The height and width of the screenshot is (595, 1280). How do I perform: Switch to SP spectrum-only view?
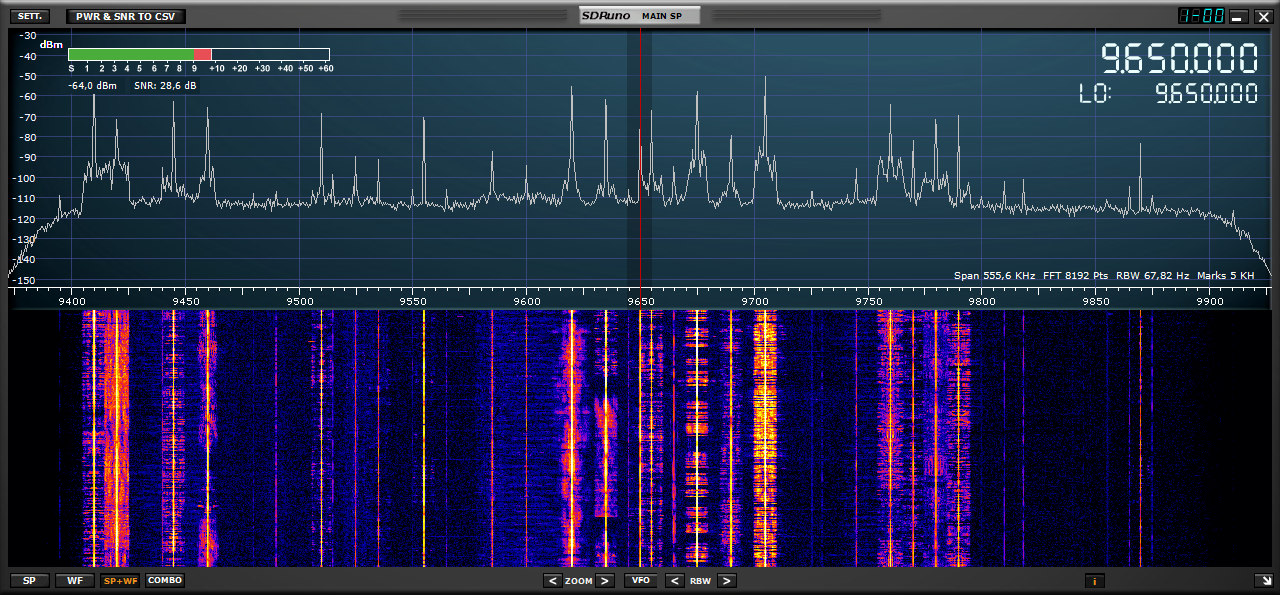click(x=28, y=580)
